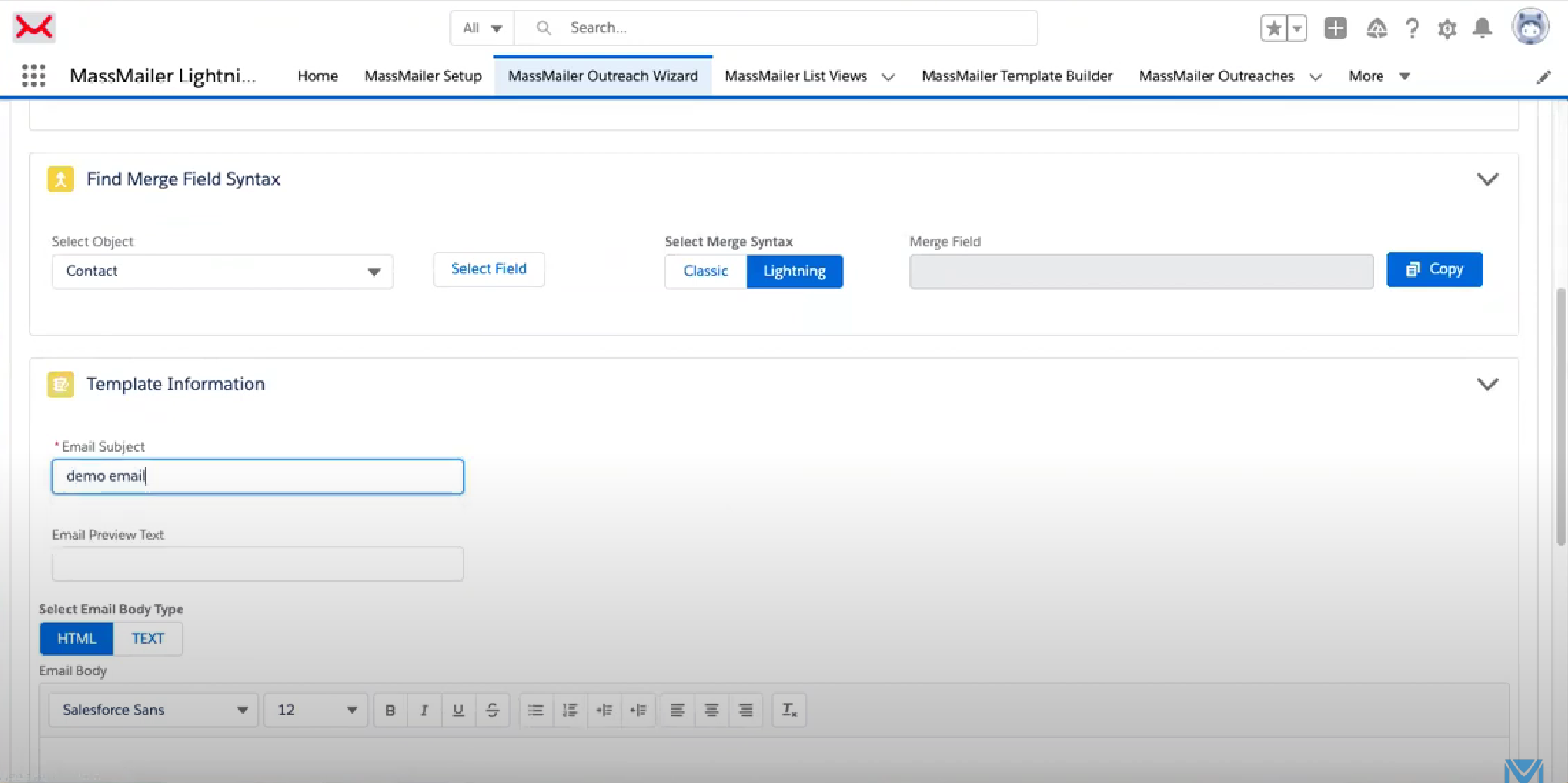The width and height of the screenshot is (1568, 783).
Task: Open the MassMailer Template Builder tab
Action: tap(1017, 76)
